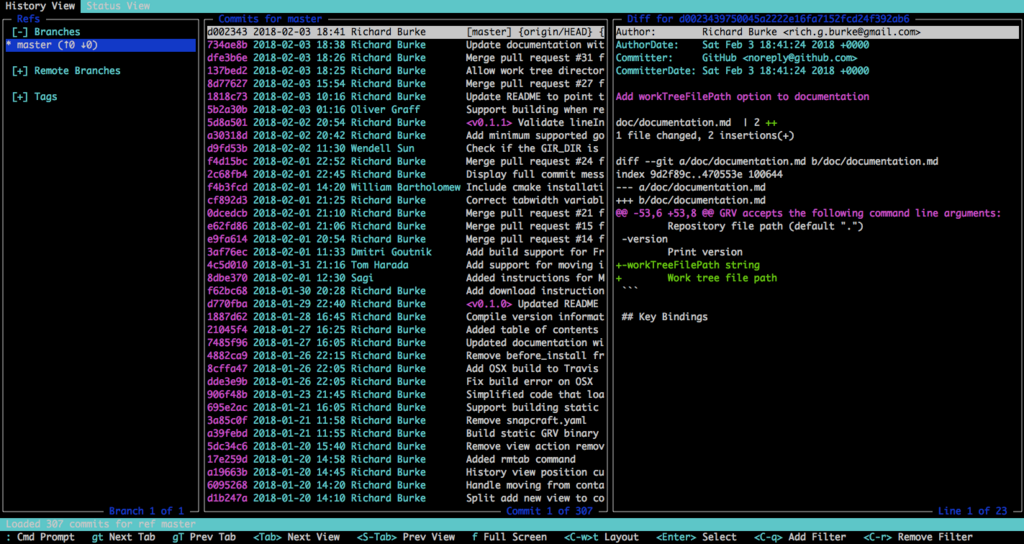Select commit 3a85c0f Remove snapcraft.yaml

[x=406, y=421]
